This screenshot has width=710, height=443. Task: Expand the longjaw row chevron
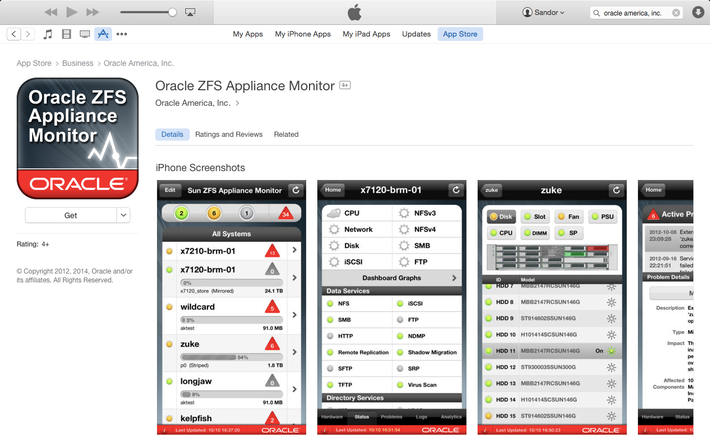(x=294, y=389)
